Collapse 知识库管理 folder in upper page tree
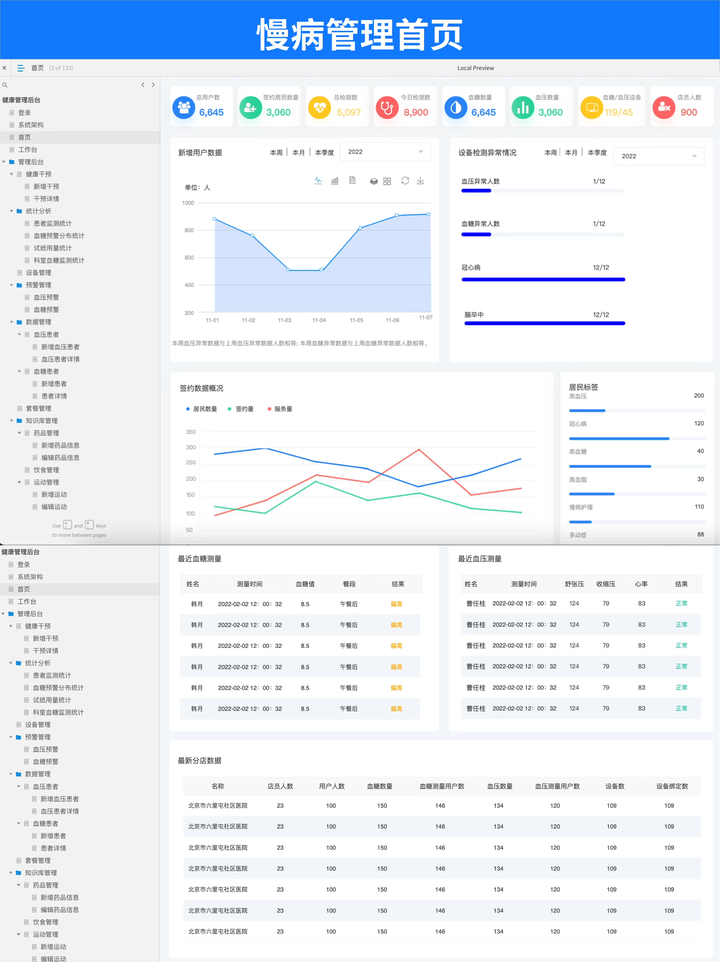Viewport: 720px width, 962px height. click(12, 420)
